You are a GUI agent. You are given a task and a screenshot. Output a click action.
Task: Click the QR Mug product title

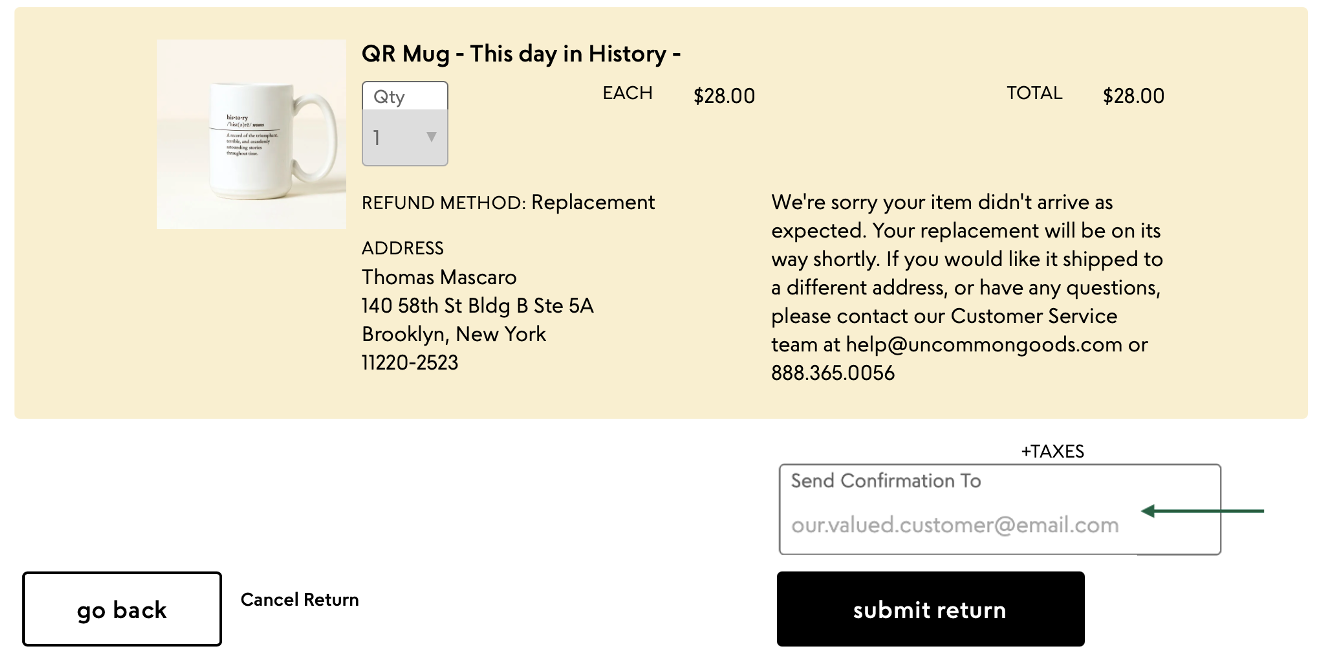pos(521,54)
